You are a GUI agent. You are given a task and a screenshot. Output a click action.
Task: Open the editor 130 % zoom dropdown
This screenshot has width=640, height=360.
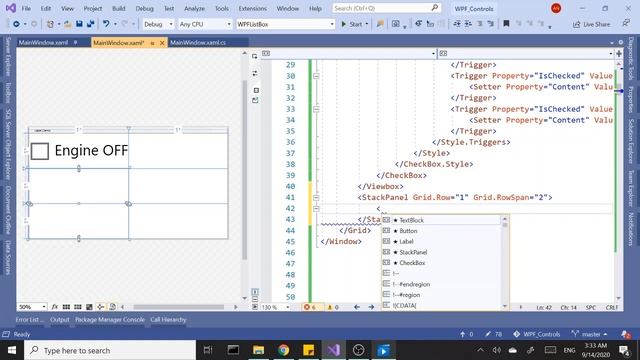pos(276,307)
